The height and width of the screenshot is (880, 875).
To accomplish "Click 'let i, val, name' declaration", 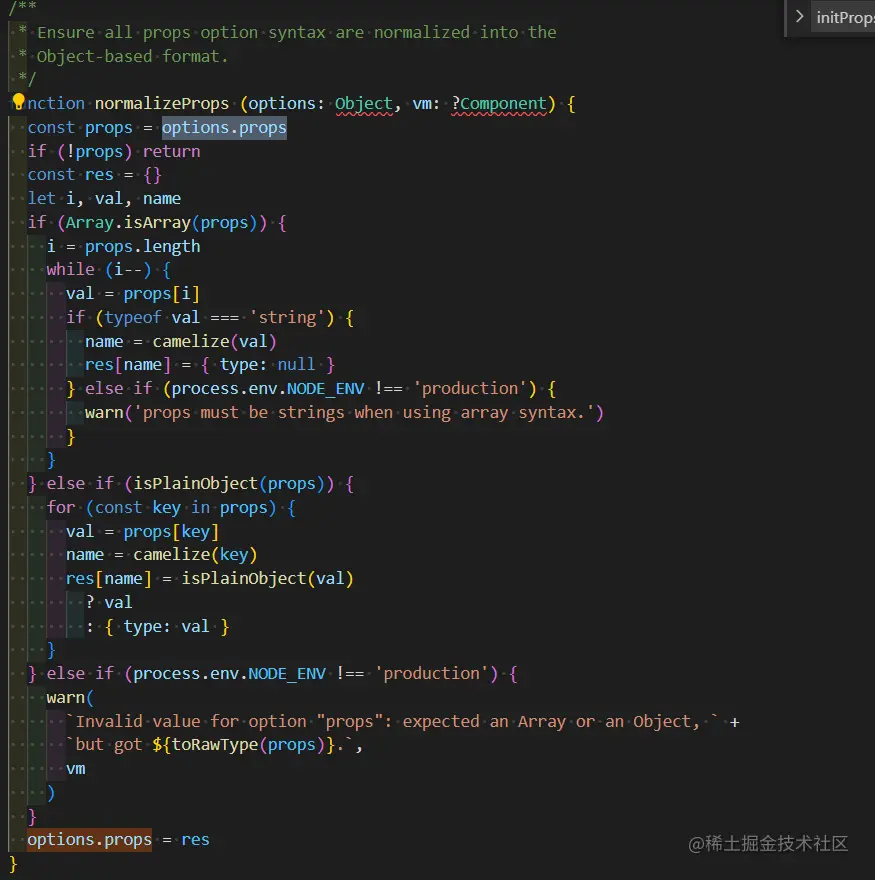I will point(104,199).
